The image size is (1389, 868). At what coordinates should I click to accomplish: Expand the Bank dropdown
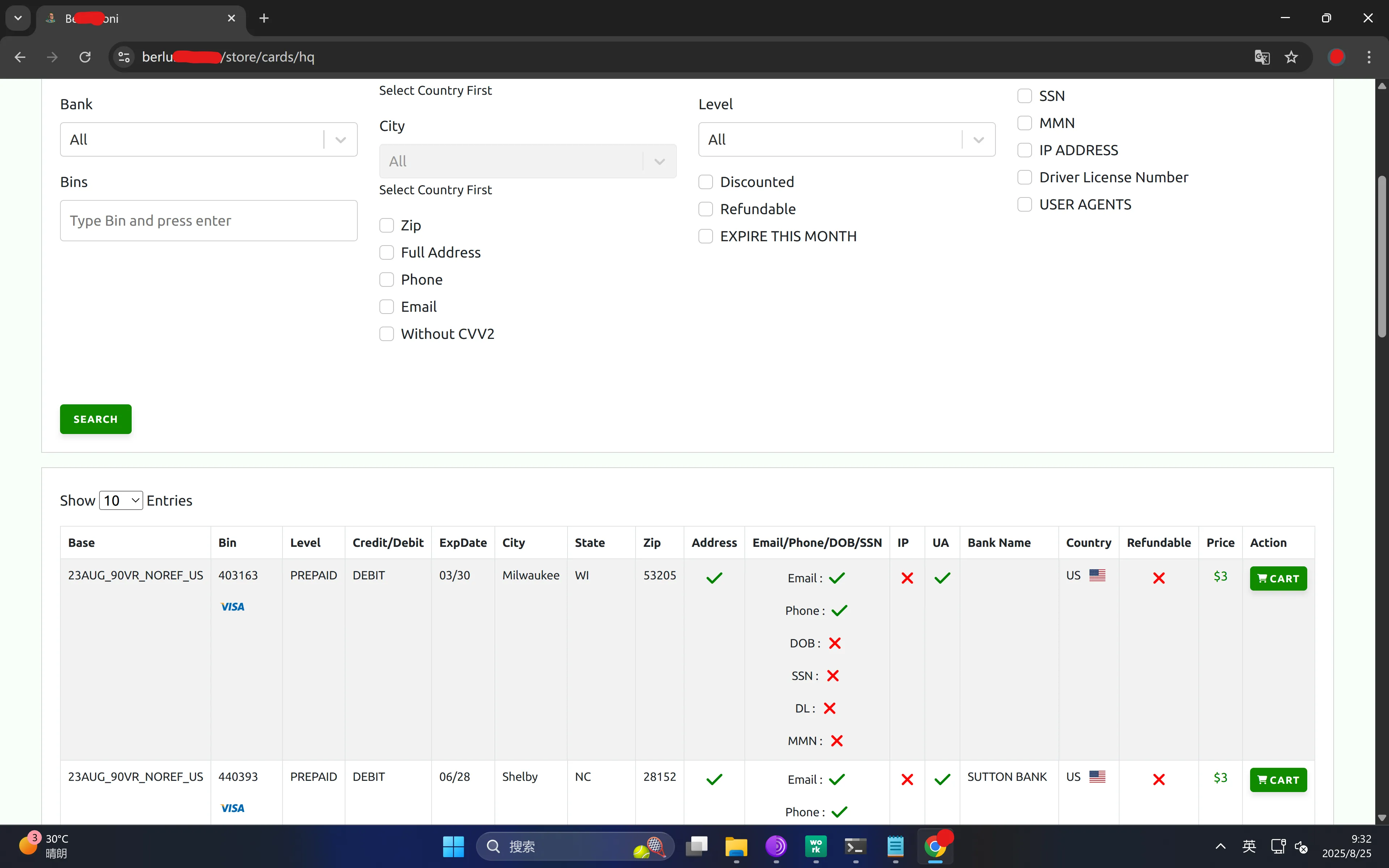click(x=209, y=140)
